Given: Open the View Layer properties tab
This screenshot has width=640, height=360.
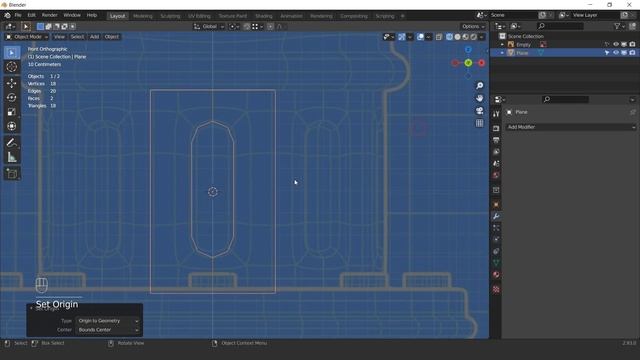Looking at the screenshot, I should click(x=496, y=152).
